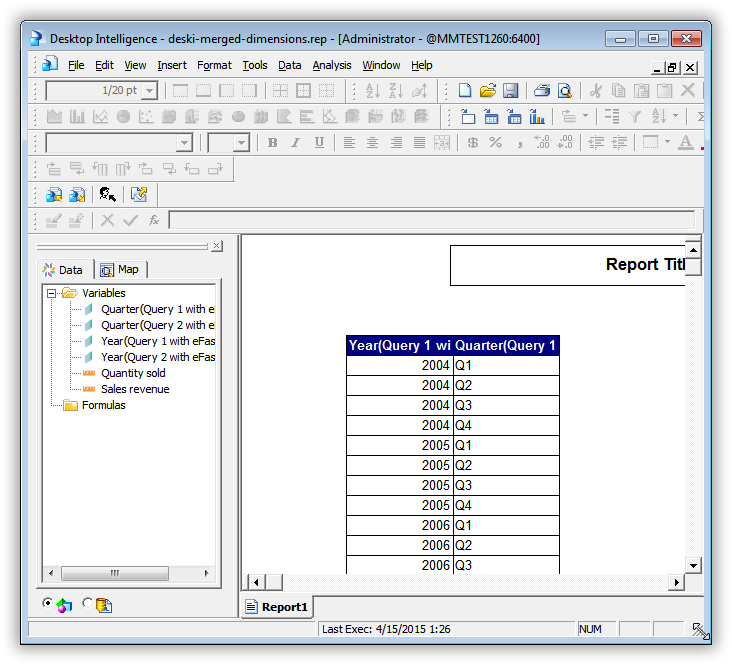732x665 pixels.
Task: Click the font color A icon
Action: coord(685,142)
